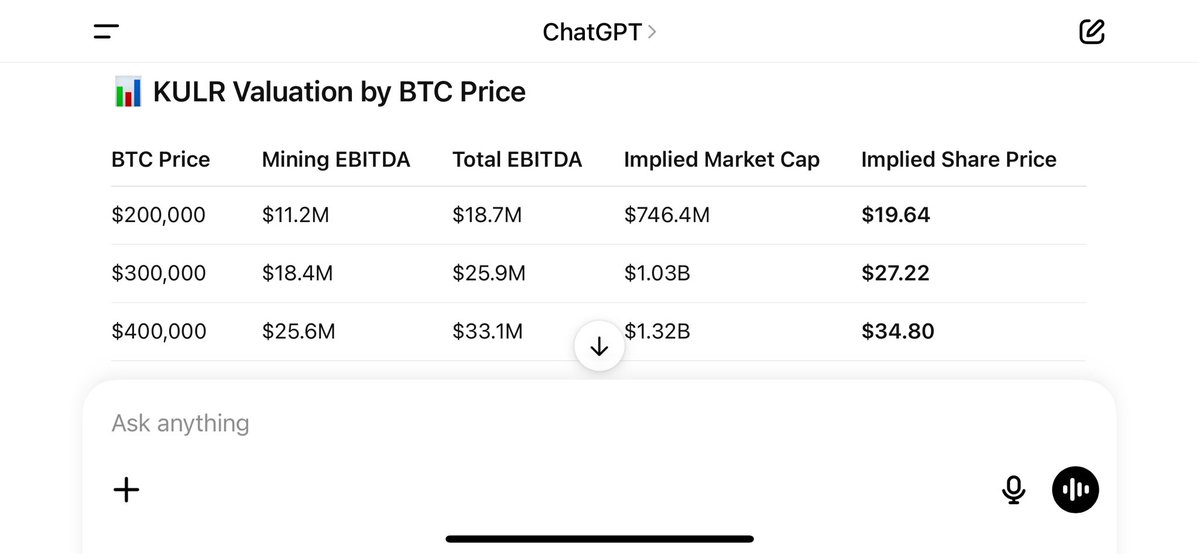Select the Implied Share Price header
Screen dimensions: 1199x554
959,159
